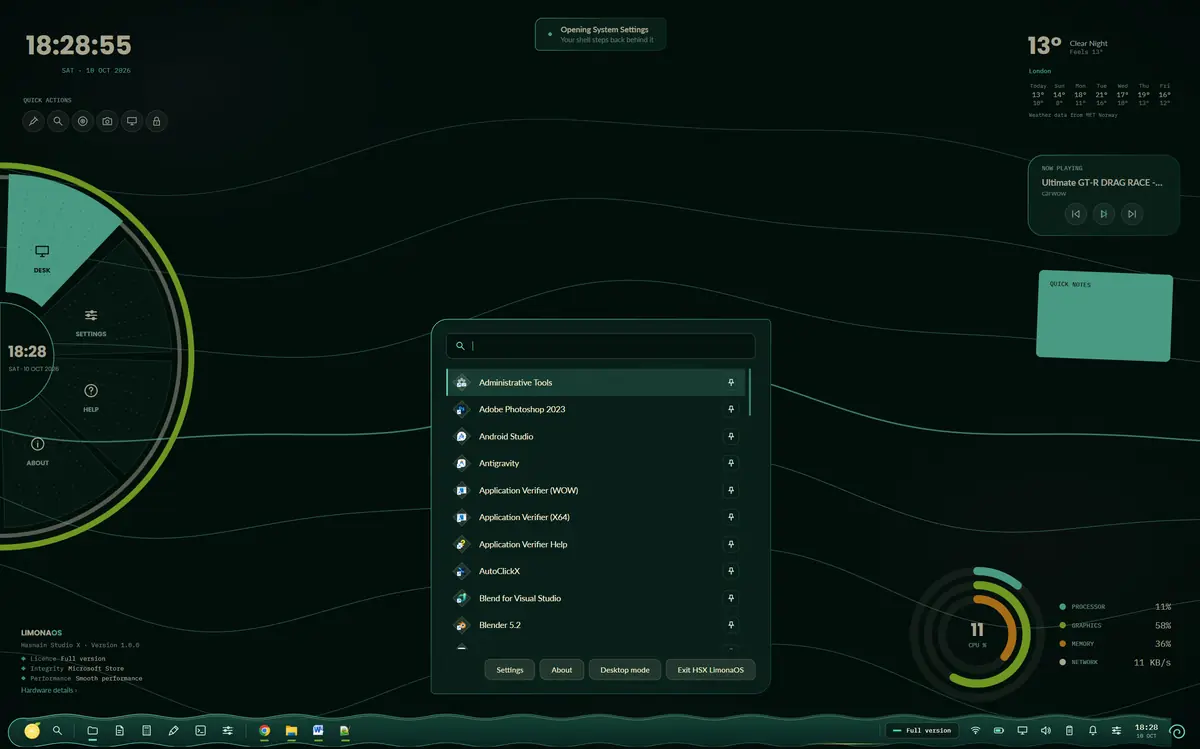This screenshot has width=1200, height=749.
Task: Click the taskbar clock showing 18:28
Action: pos(1146,731)
